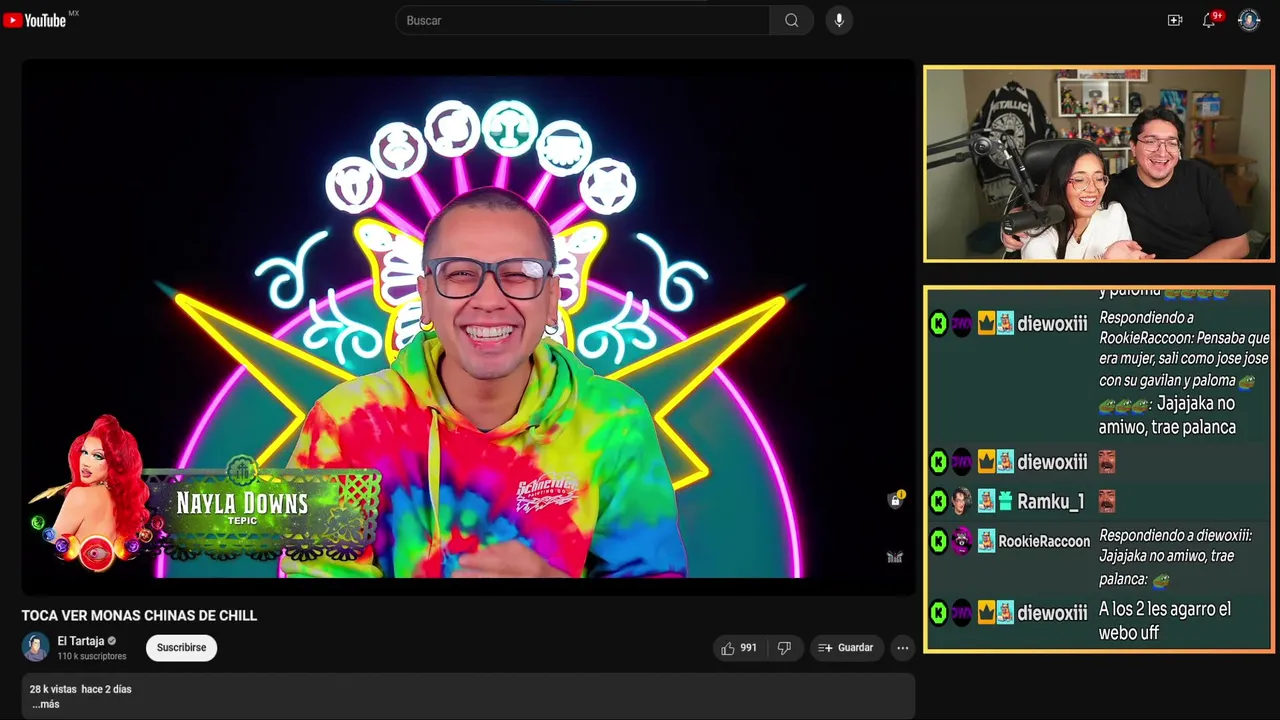Click RookieRaccoon's avatar badge in chat
The height and width of the screenshot is (720, 1280).
[x=962, y=541]
